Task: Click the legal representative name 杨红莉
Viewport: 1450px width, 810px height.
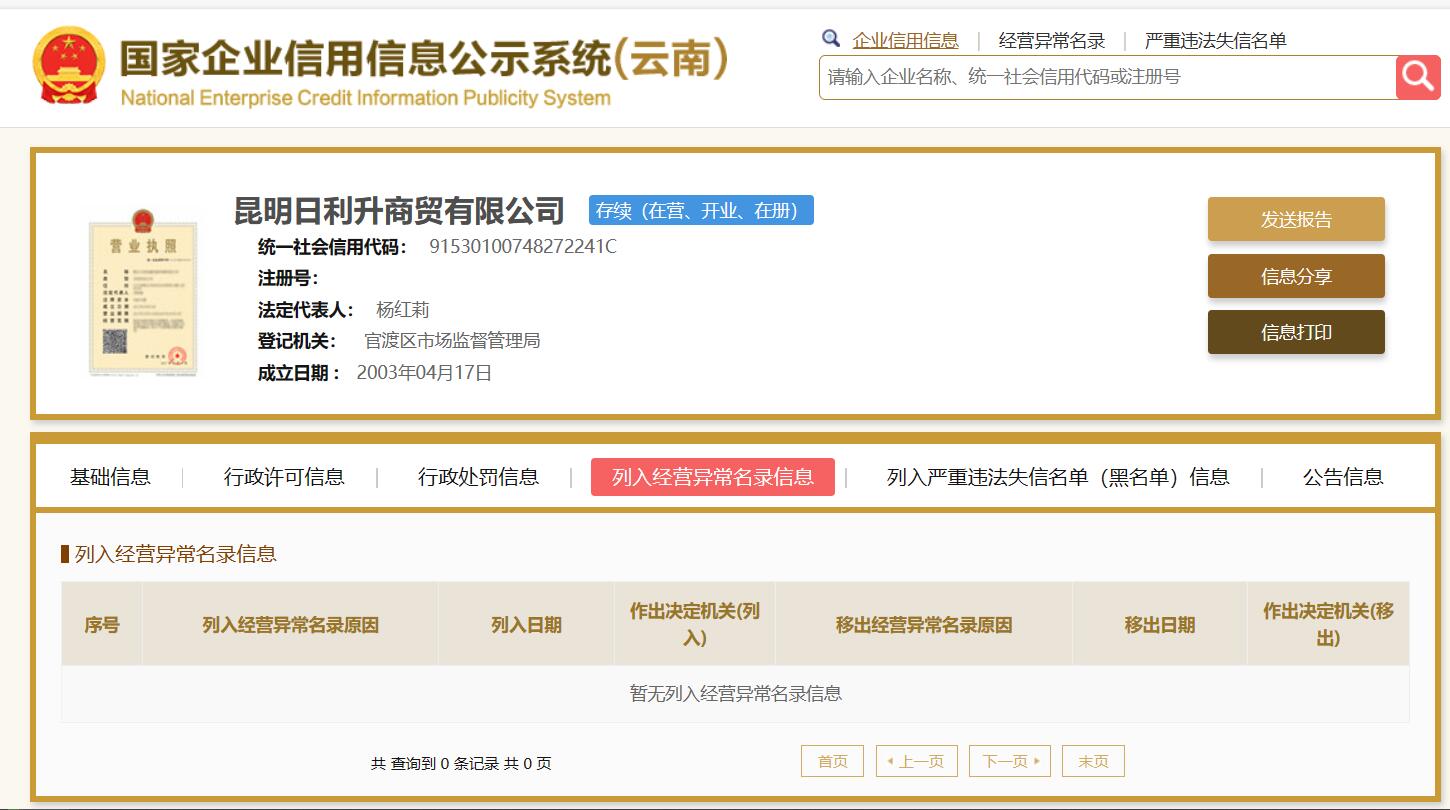Action: tap(402, 310)
